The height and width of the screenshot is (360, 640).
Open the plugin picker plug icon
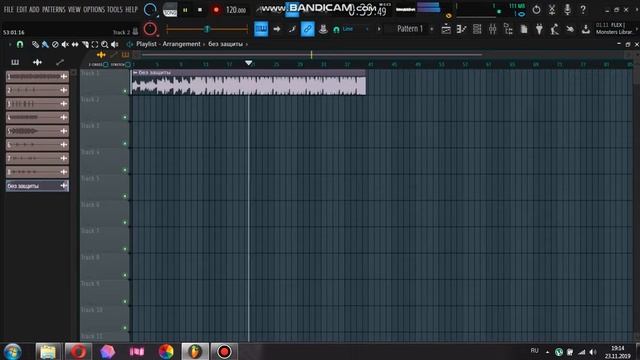pos(539,29)
